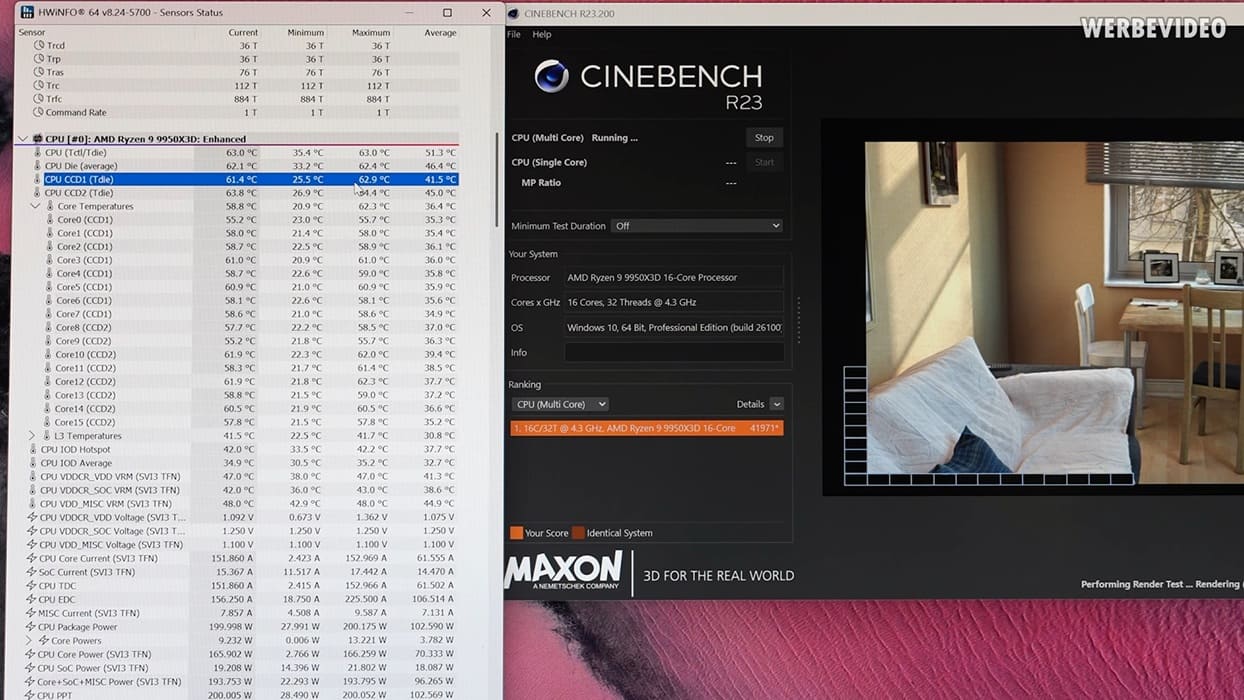Click the arrow next to Details
Screen dimensions: 1244x700
[777, 404]
